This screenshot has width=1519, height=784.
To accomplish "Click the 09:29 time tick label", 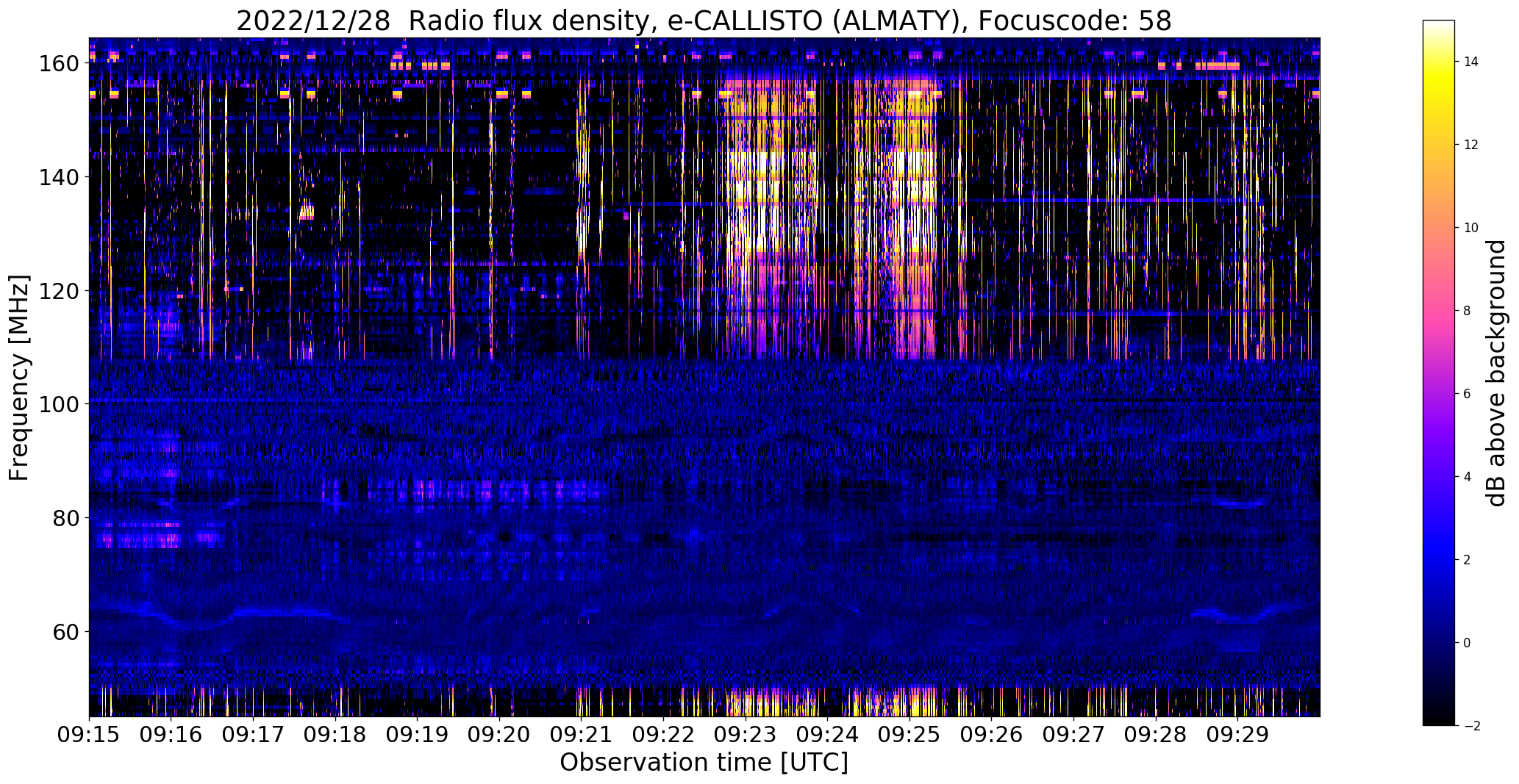I will point(1237,734).
